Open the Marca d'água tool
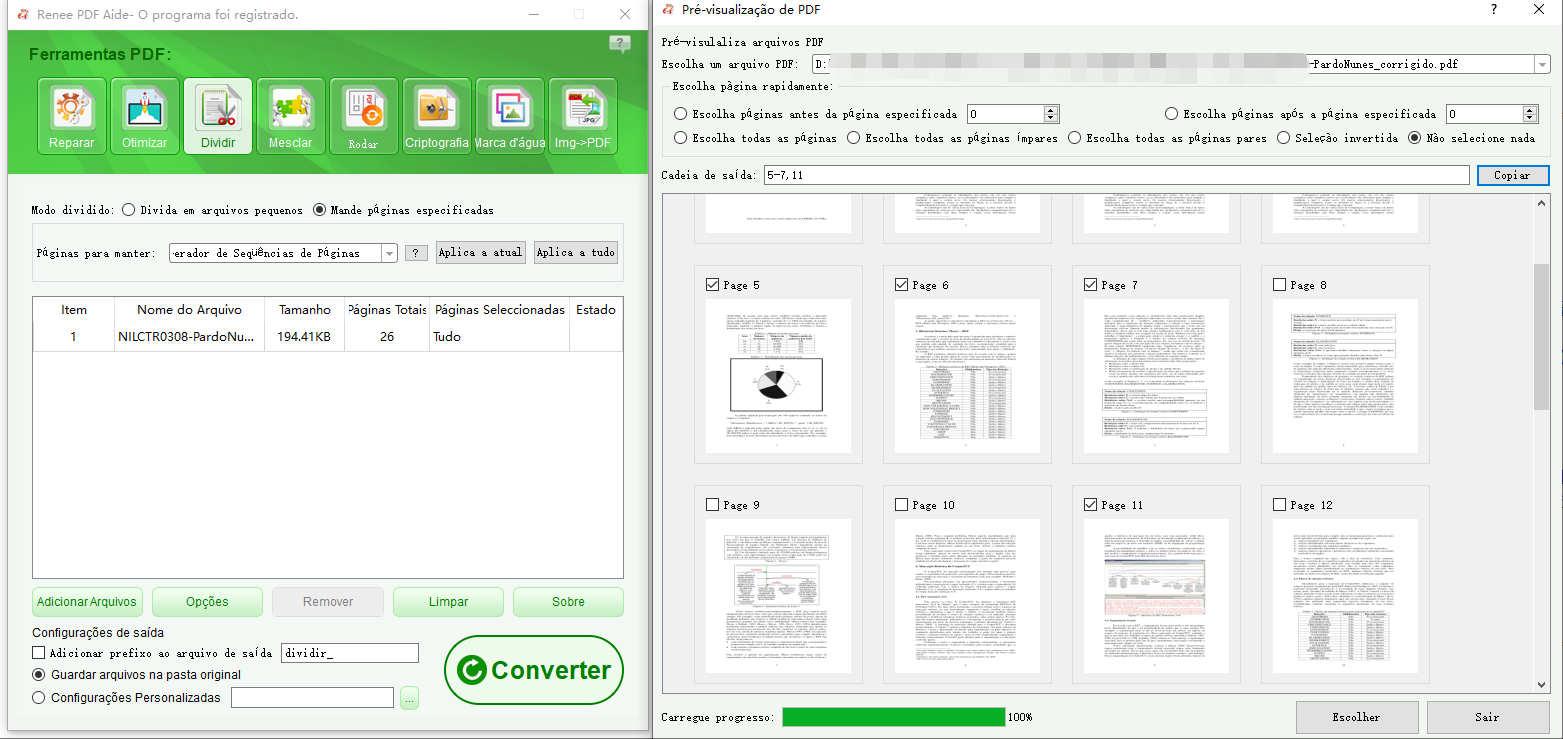The width and height of the screenshot is (1563, 739). tap(510, 116)
